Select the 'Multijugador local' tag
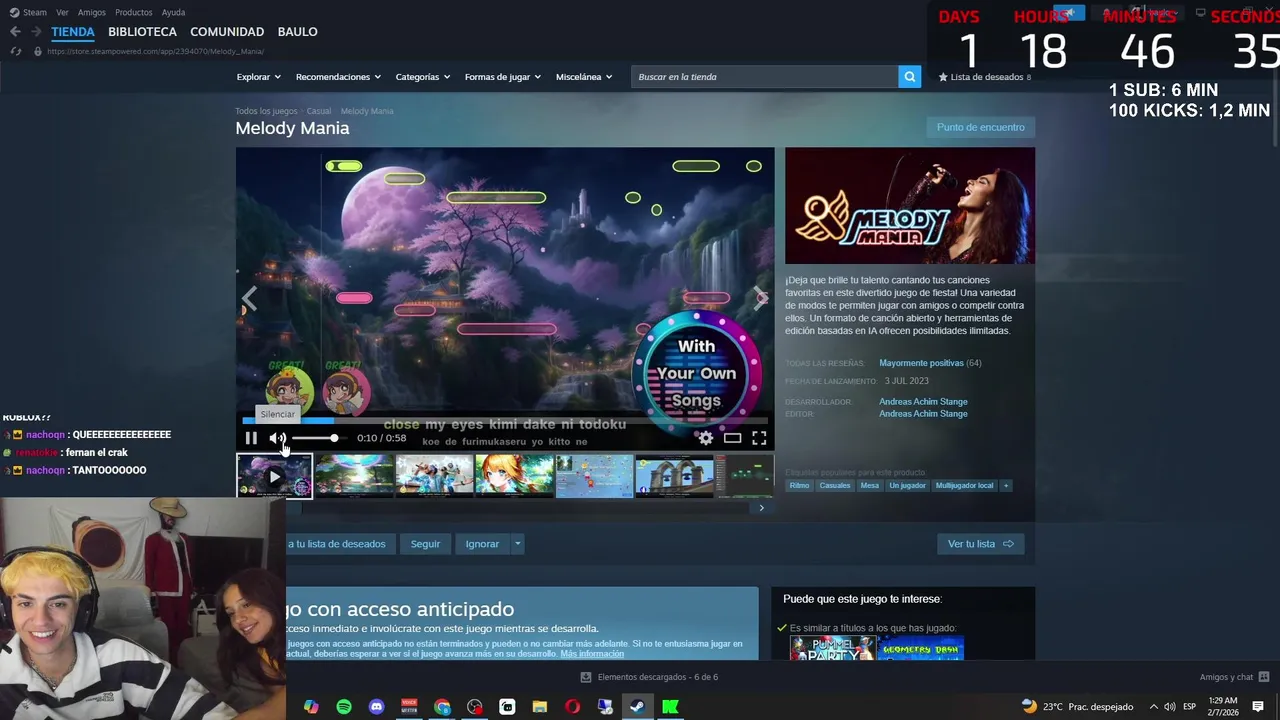1280x720 pixels. click(965, 486)
